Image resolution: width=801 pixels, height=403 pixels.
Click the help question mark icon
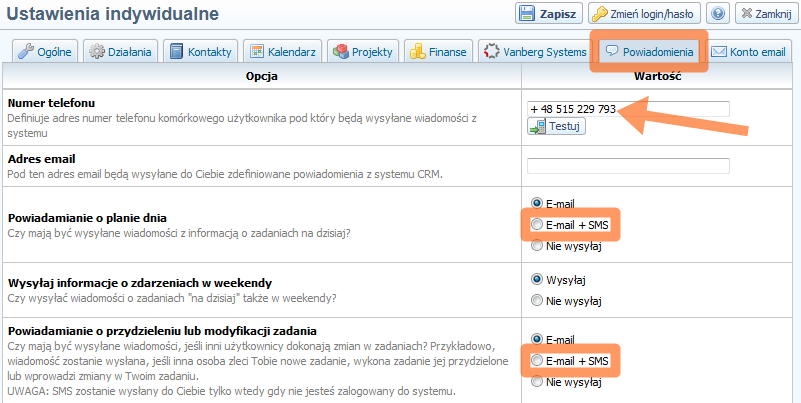(x=717, y=14)
